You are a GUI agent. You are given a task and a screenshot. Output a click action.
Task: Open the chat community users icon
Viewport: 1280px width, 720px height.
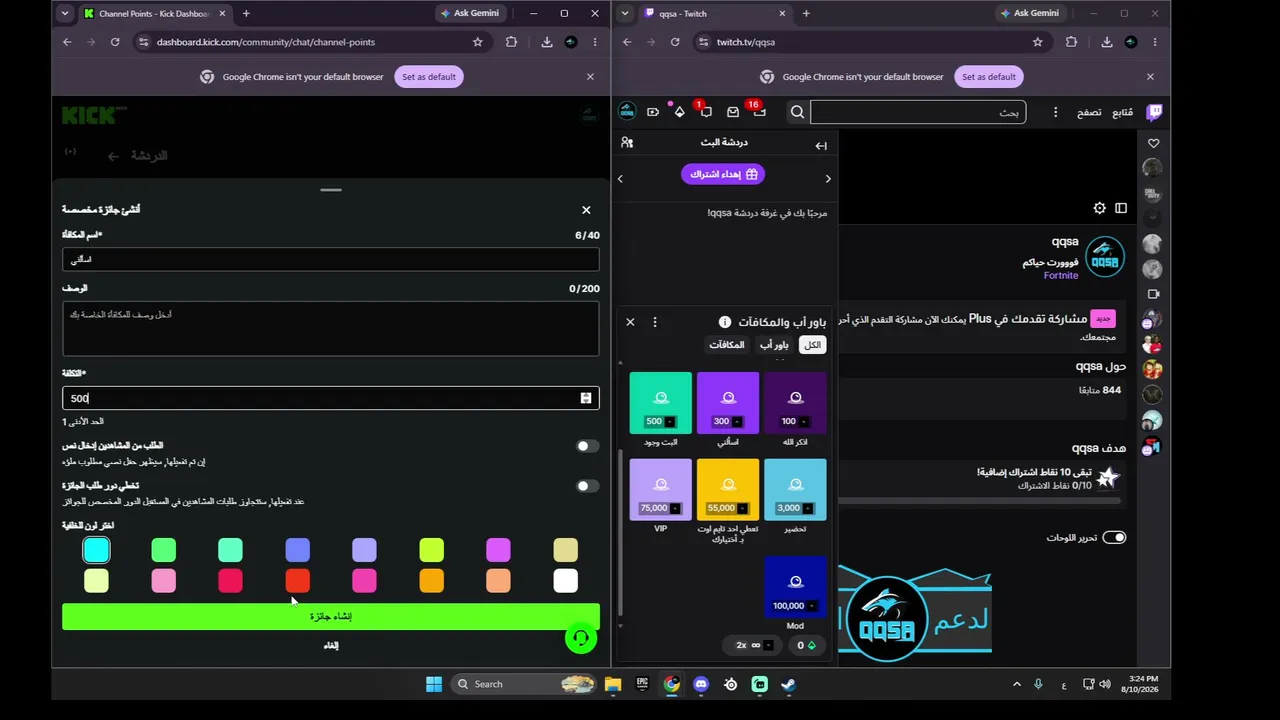tap(627, 143)
